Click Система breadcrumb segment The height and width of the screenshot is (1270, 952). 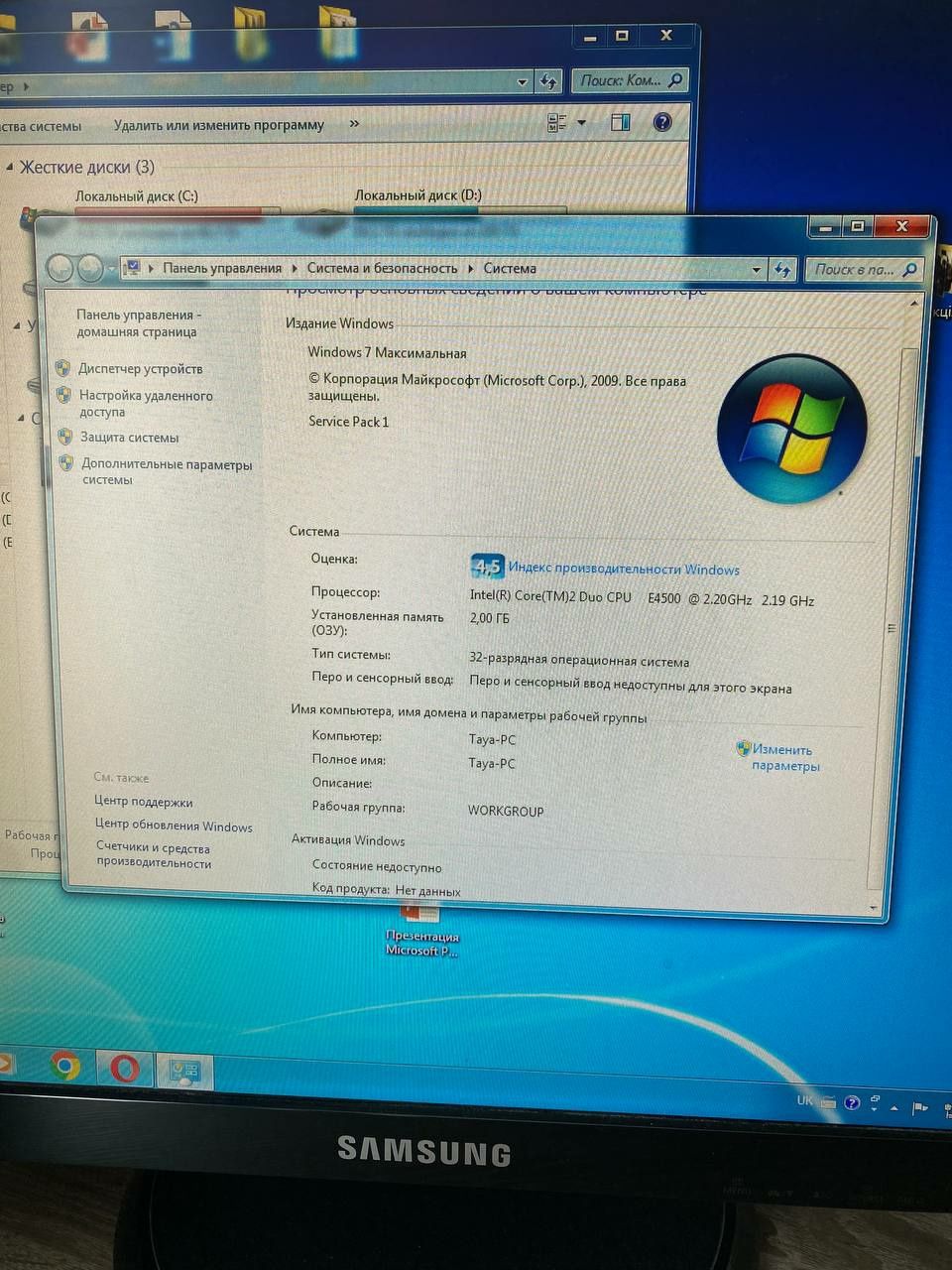pos(510,268)
